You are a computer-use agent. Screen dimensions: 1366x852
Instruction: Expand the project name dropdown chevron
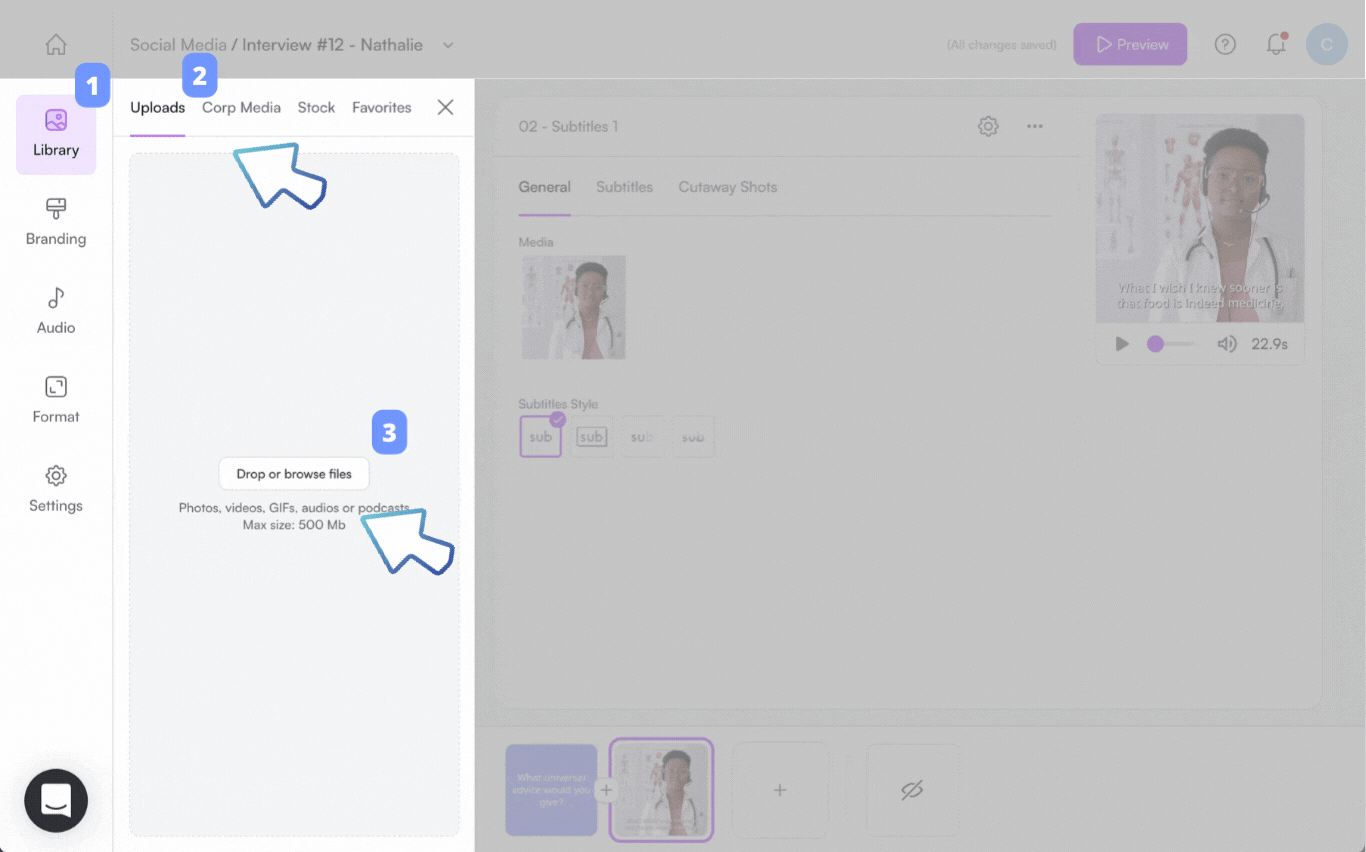448,45
